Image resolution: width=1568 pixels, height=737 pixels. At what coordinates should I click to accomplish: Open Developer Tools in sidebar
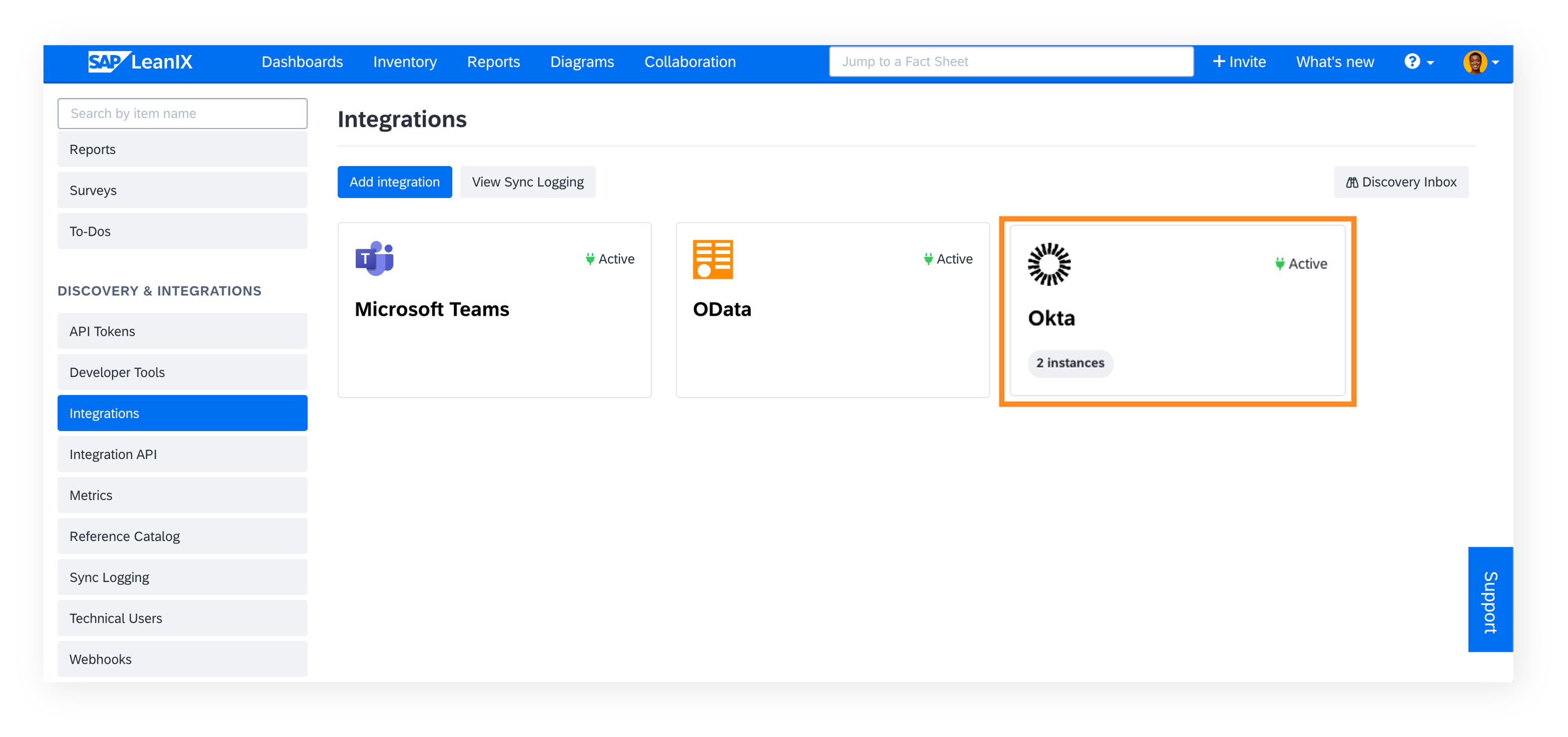182,372
